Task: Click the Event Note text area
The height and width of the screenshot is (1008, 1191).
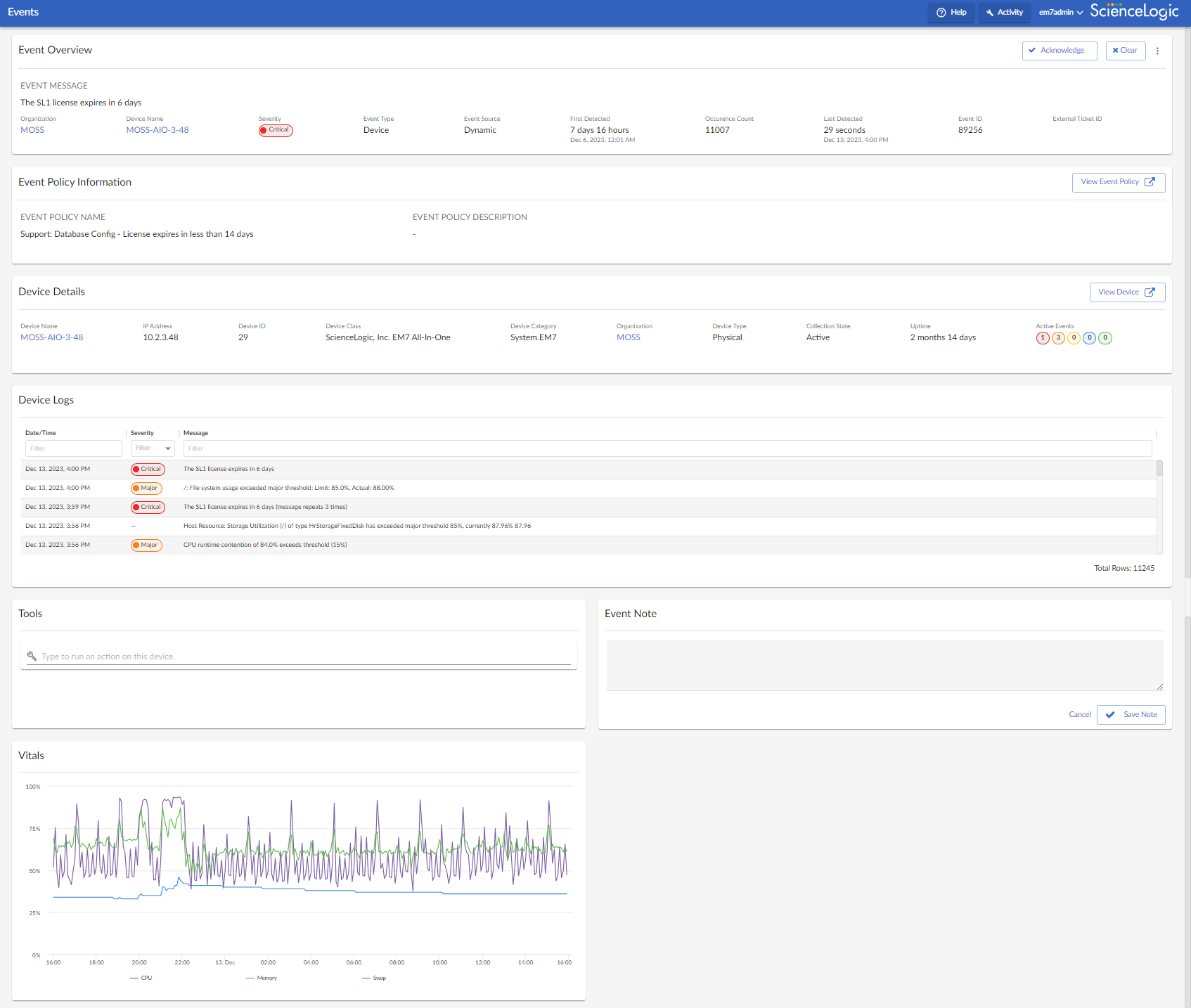Action: click(884, 665)
